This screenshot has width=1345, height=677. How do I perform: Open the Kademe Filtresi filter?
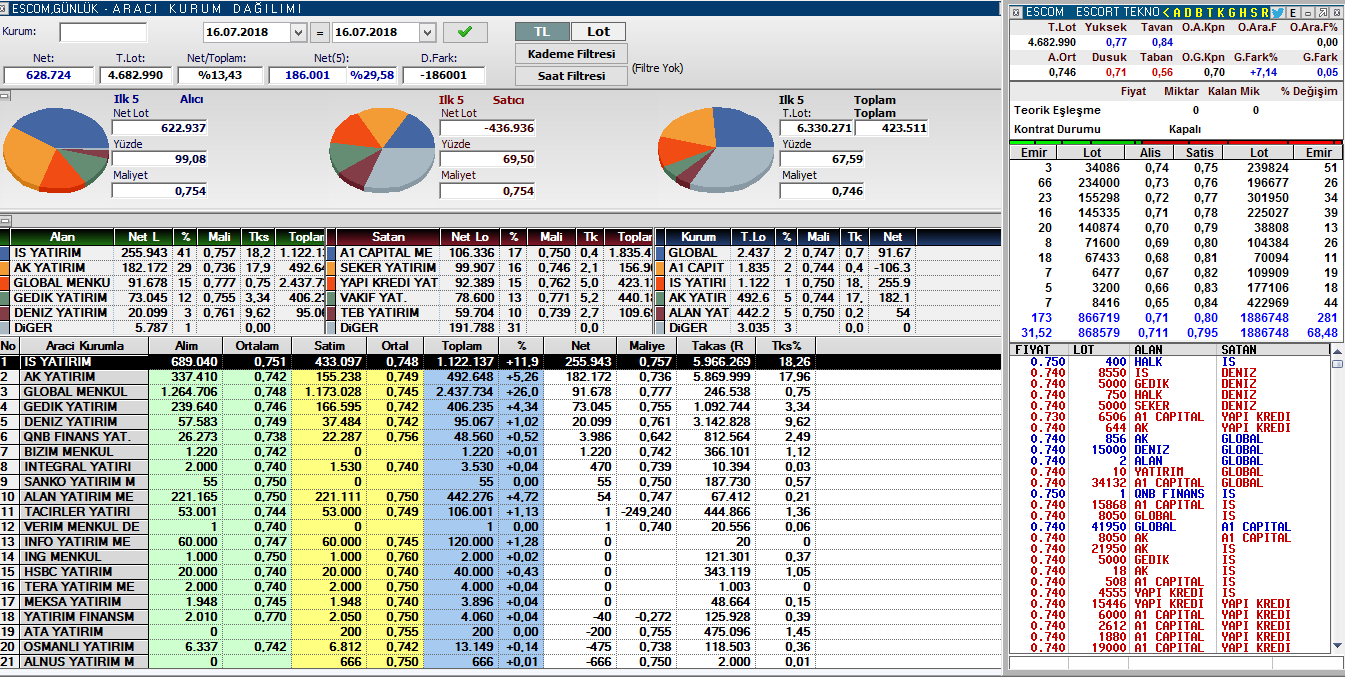pos(571,54)
